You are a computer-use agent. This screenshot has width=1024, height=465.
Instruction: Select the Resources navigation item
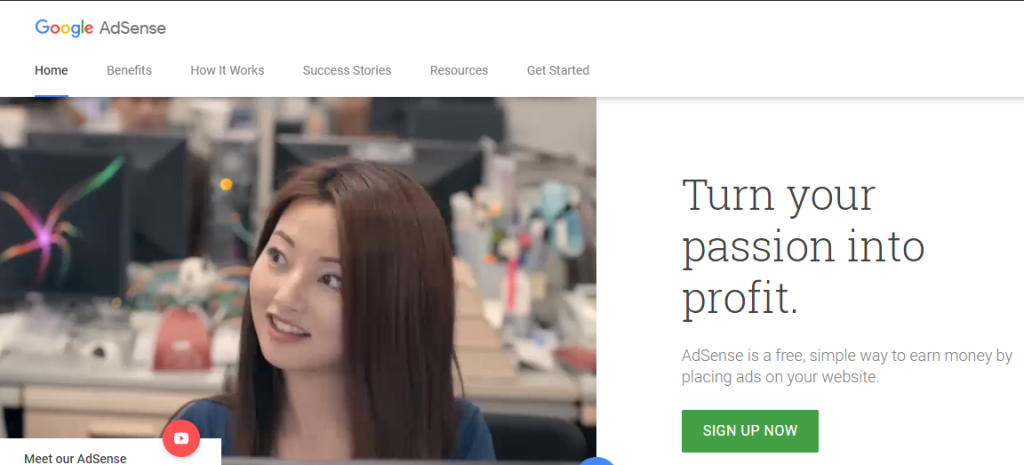pos(458,71)
